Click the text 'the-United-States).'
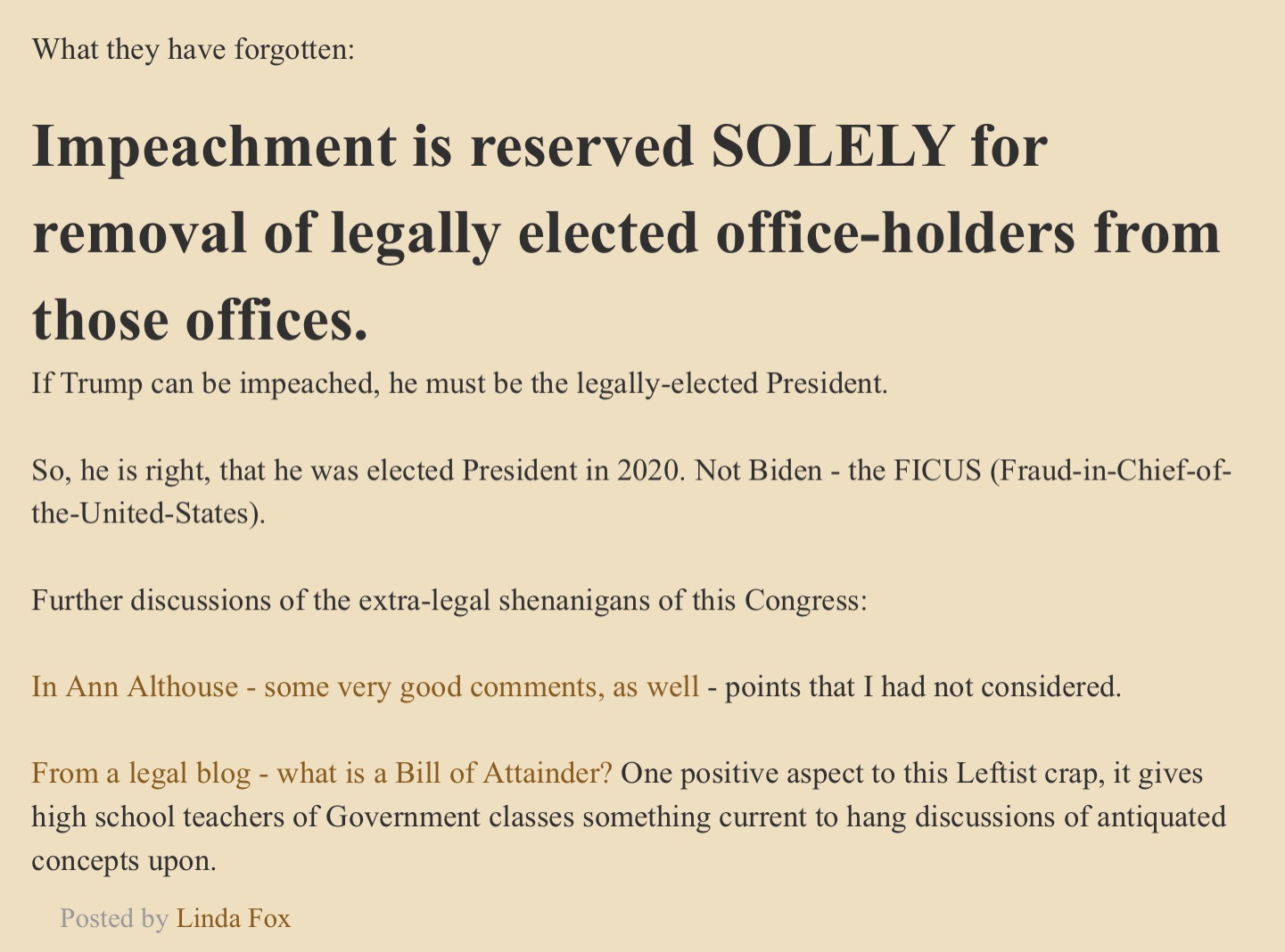Screen dimensions: 1285x952 [x=149, y=514]
